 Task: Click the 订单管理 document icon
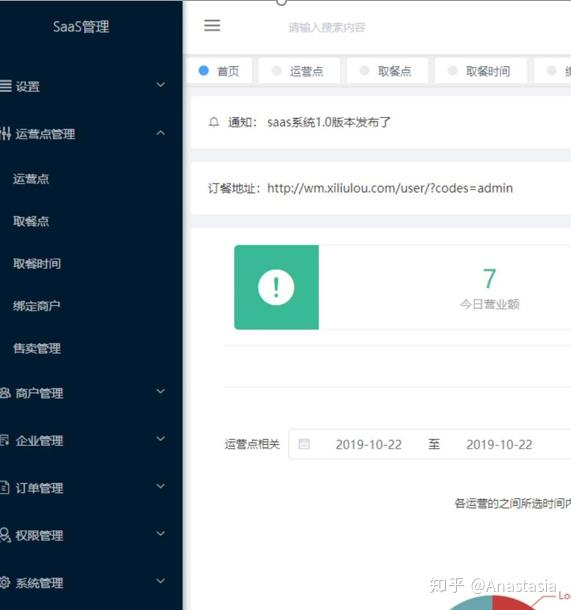click(x=5, y=487)
